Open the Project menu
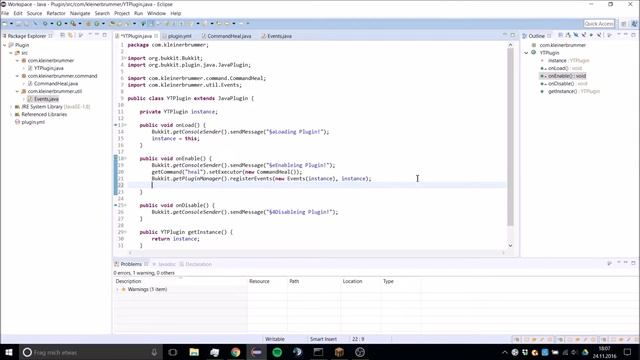640x360 pixels. tap(122, 13)
